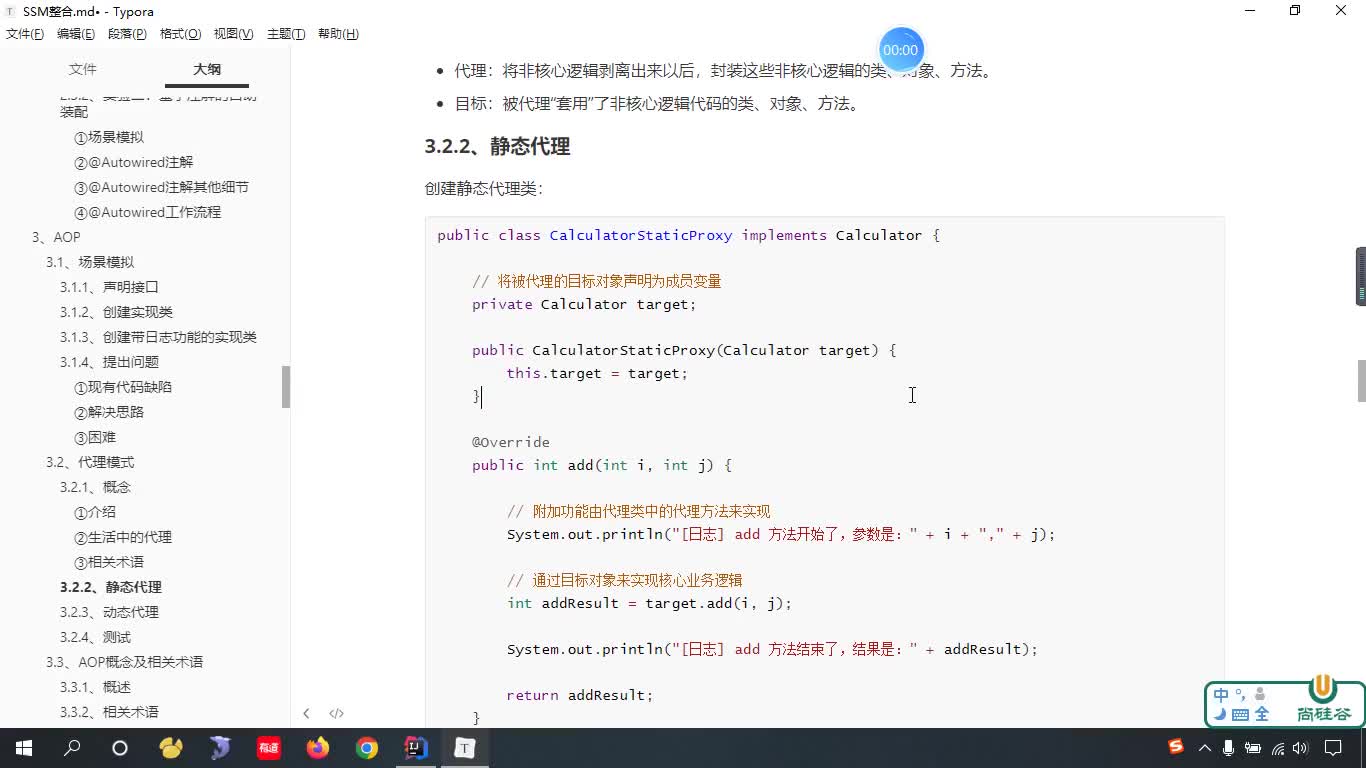Switch sidebar to the 大纲 tab
The image size is (1366, 768).
tap(207, 69)
